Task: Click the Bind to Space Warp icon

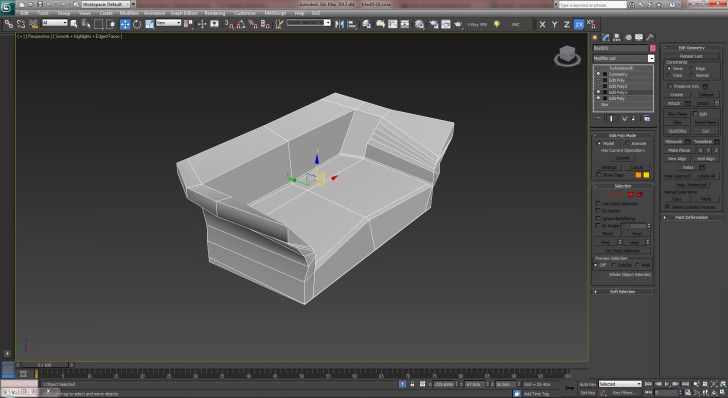Action: click(x=33, y=24)
